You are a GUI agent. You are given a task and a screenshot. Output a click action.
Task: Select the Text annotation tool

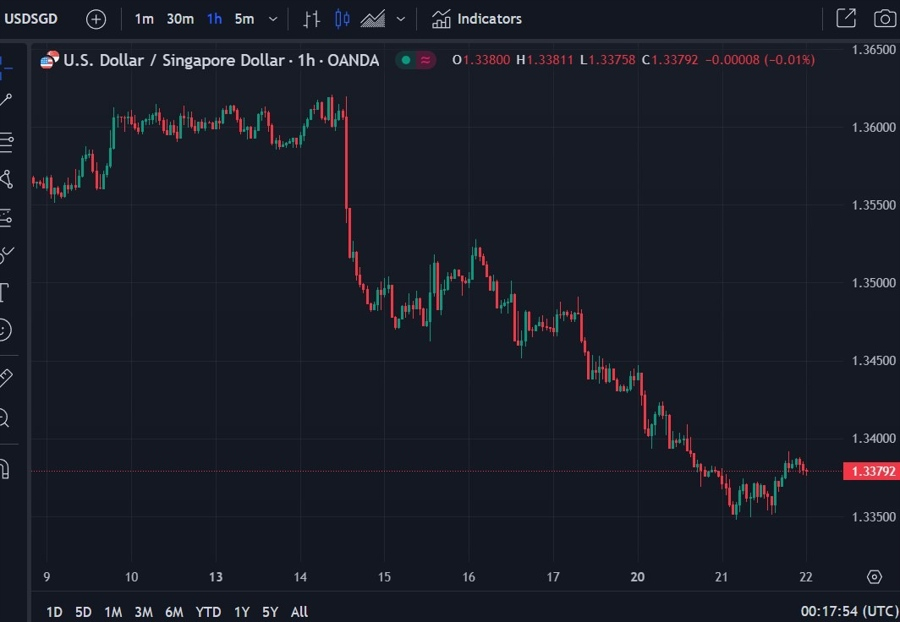5,293
